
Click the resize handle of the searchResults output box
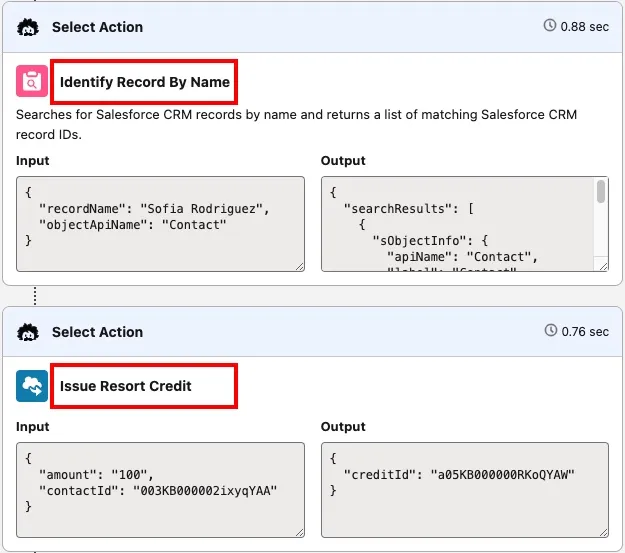point(601,264)
